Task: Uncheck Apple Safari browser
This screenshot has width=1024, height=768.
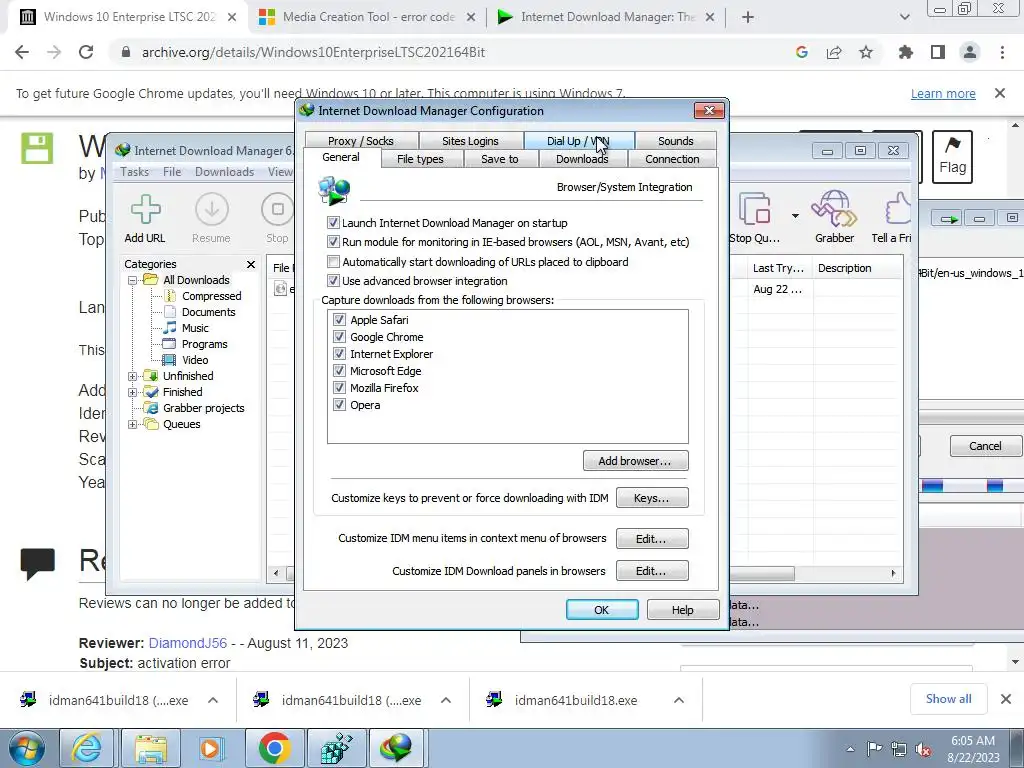Action: 339,319
